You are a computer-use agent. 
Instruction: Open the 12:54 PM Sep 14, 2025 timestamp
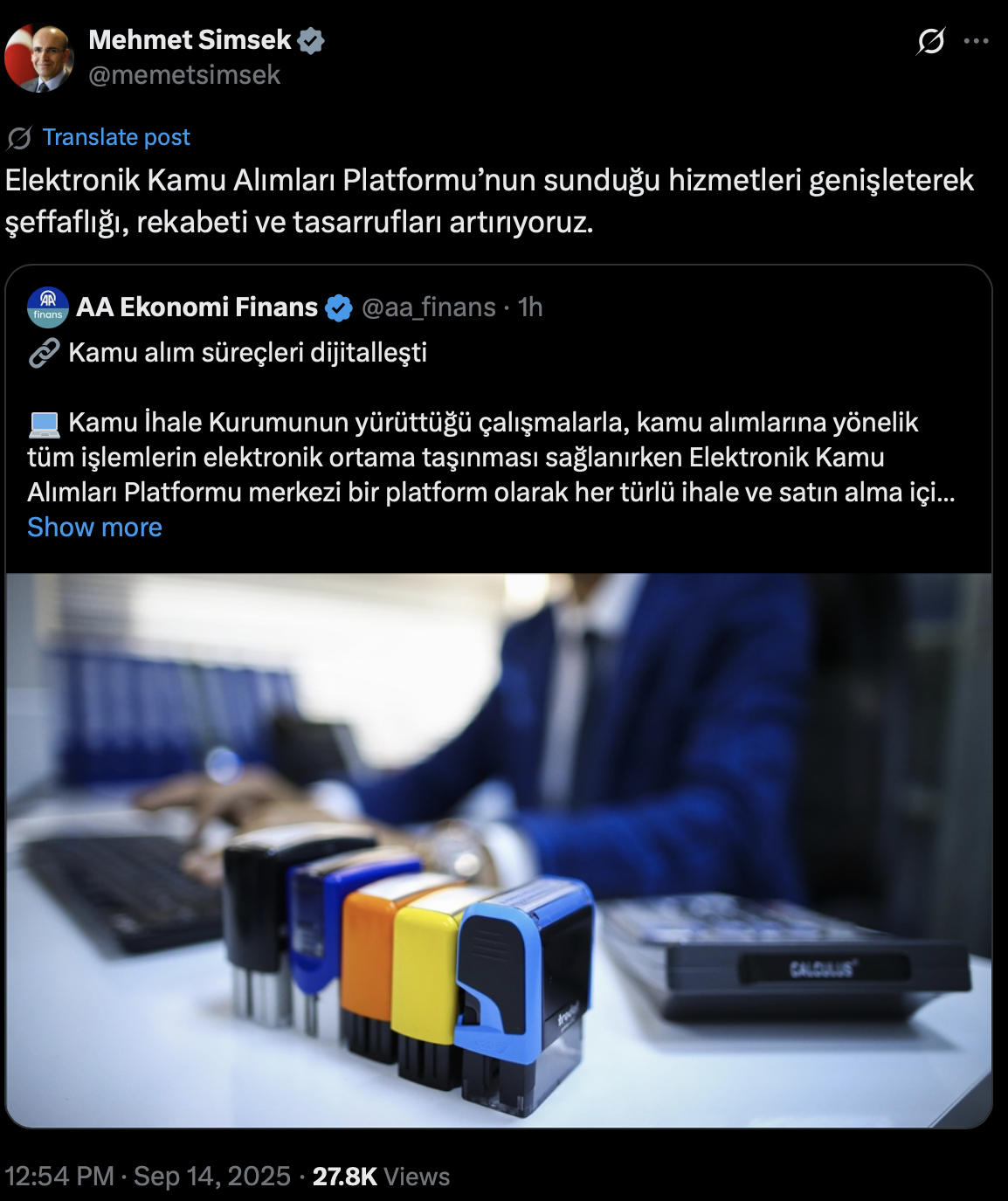coord(148,1176)
